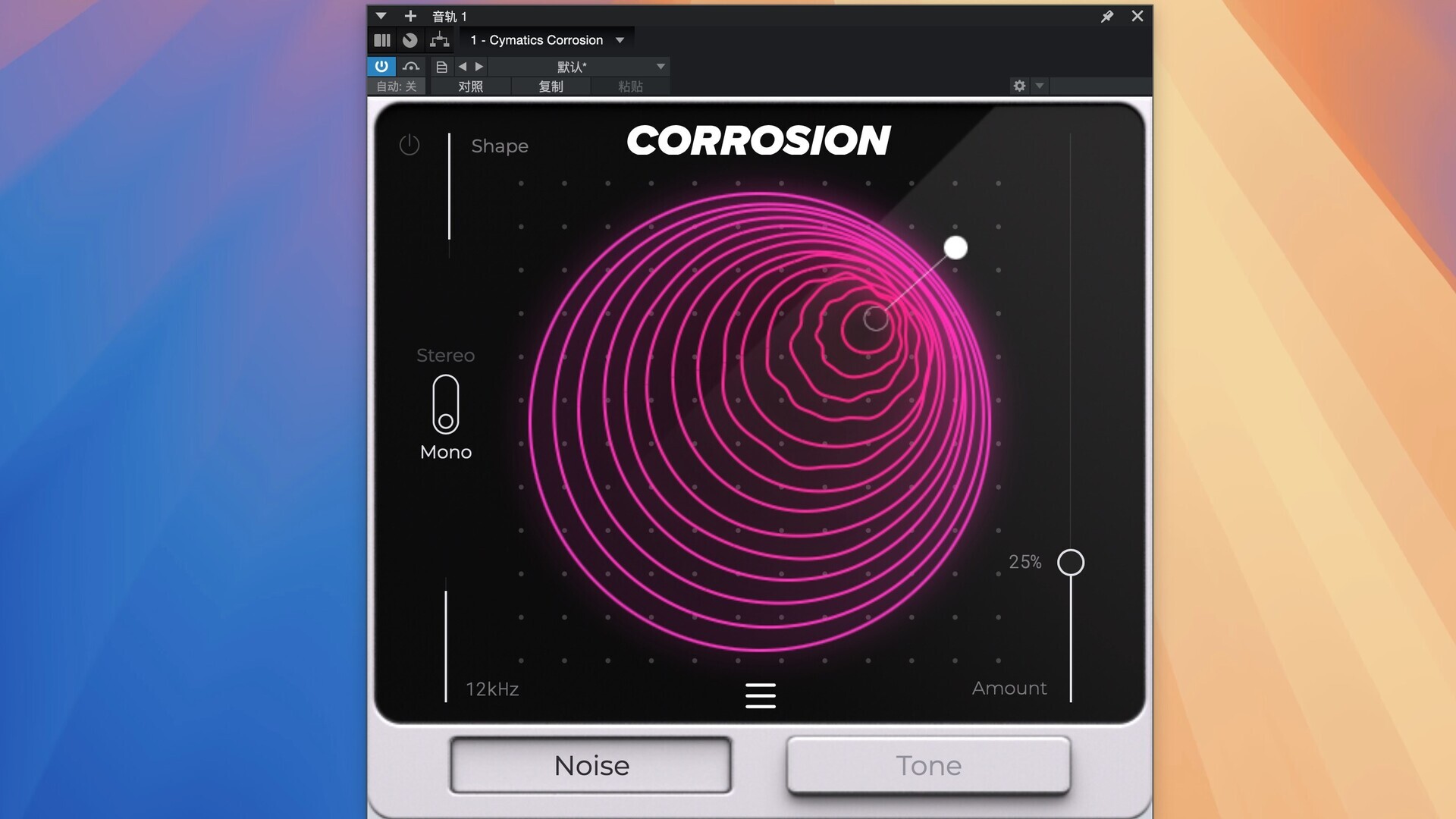The width and height of the screenshot is (1456, 819).
Task: Click the Mono label below the switch
Action: [446, 452]
